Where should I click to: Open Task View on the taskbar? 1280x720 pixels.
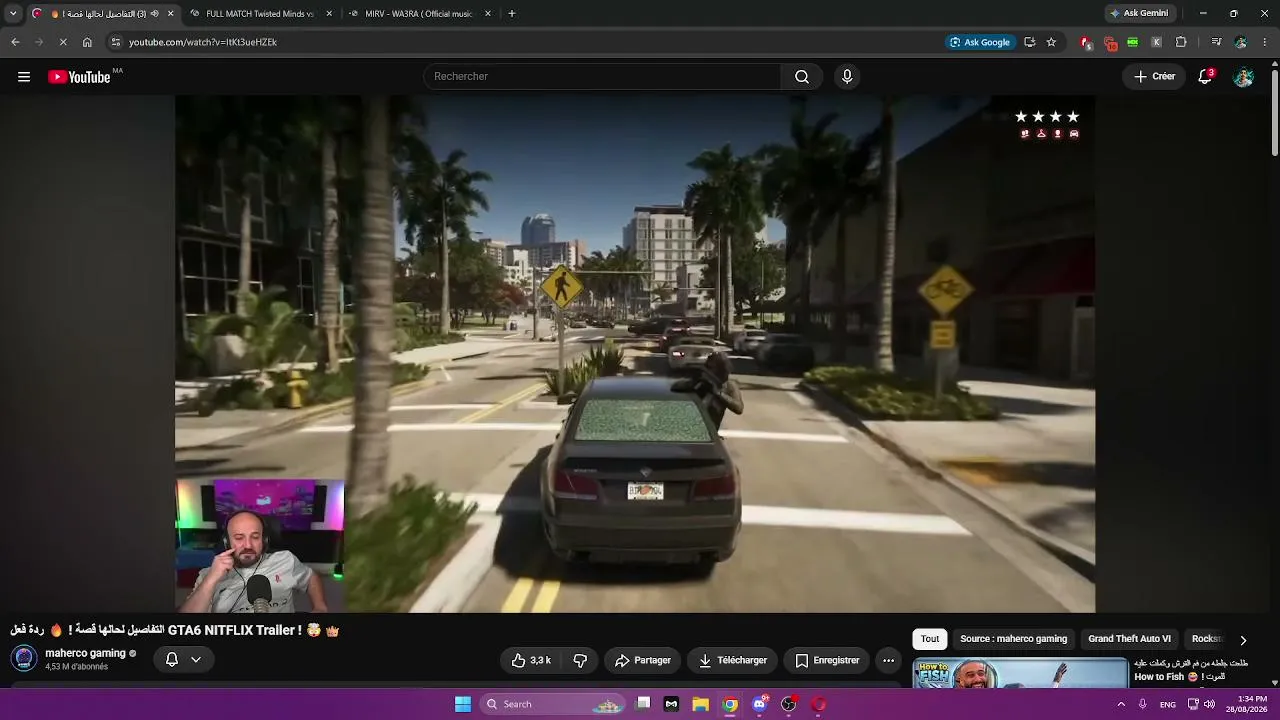click(x=643, y=704)
